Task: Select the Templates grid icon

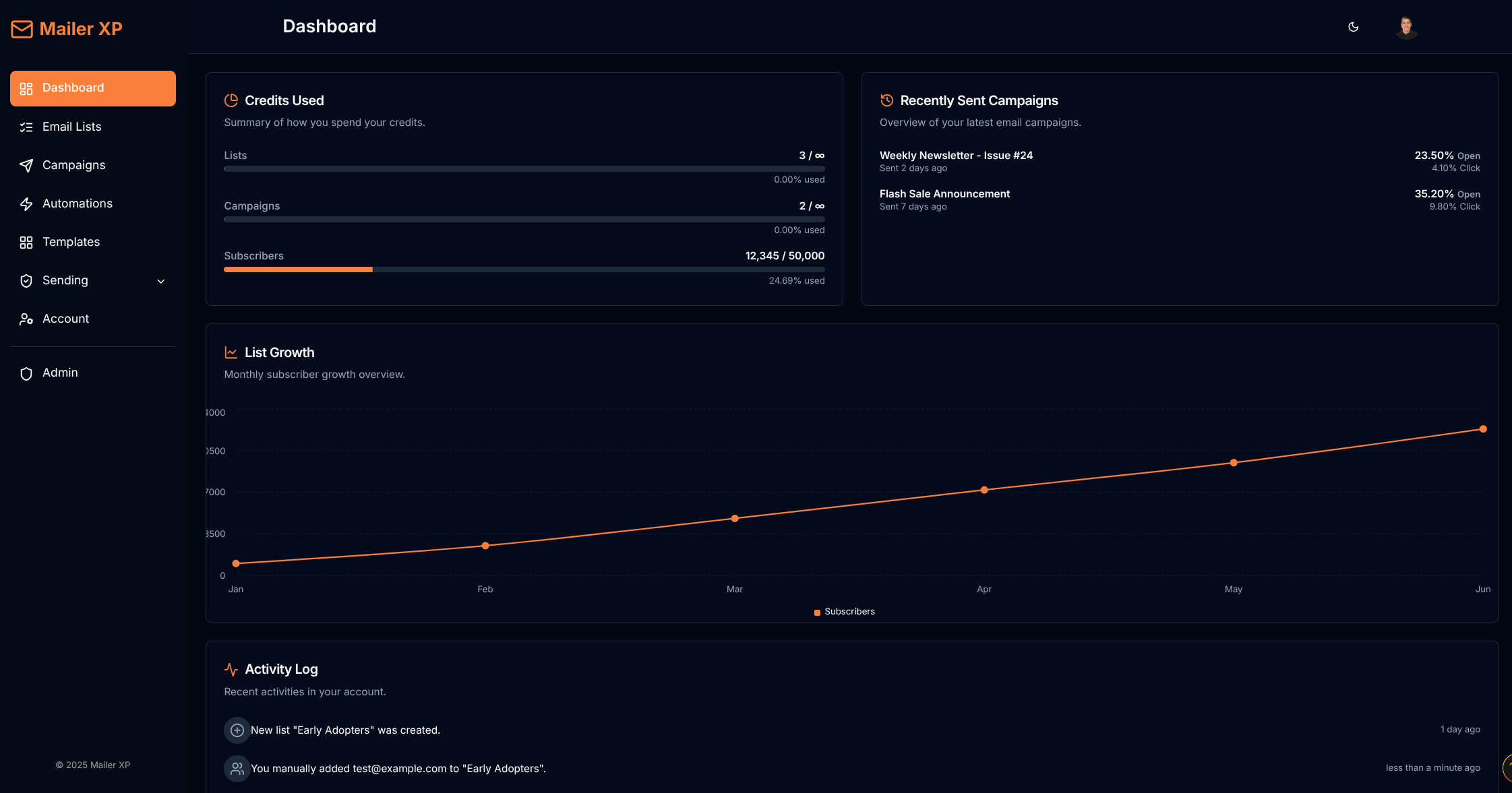Action: tap(26, 242)
